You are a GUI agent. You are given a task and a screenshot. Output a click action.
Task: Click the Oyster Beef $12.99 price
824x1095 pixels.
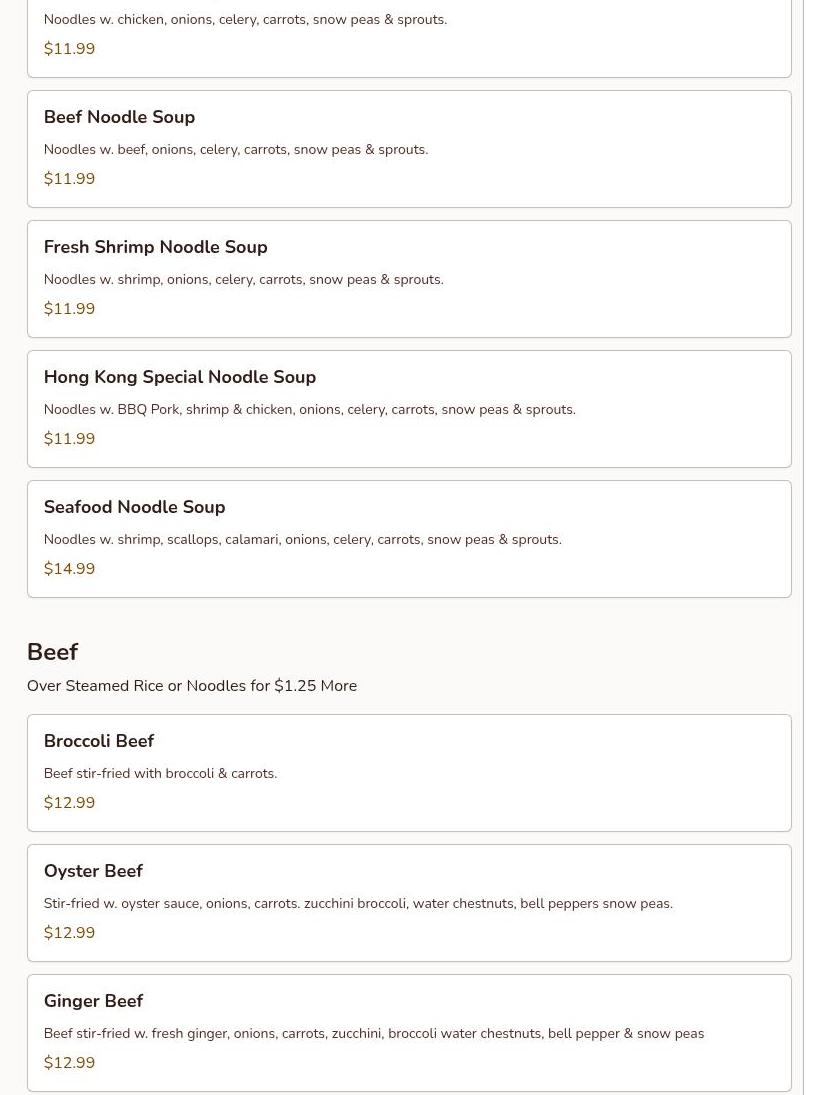69,933
